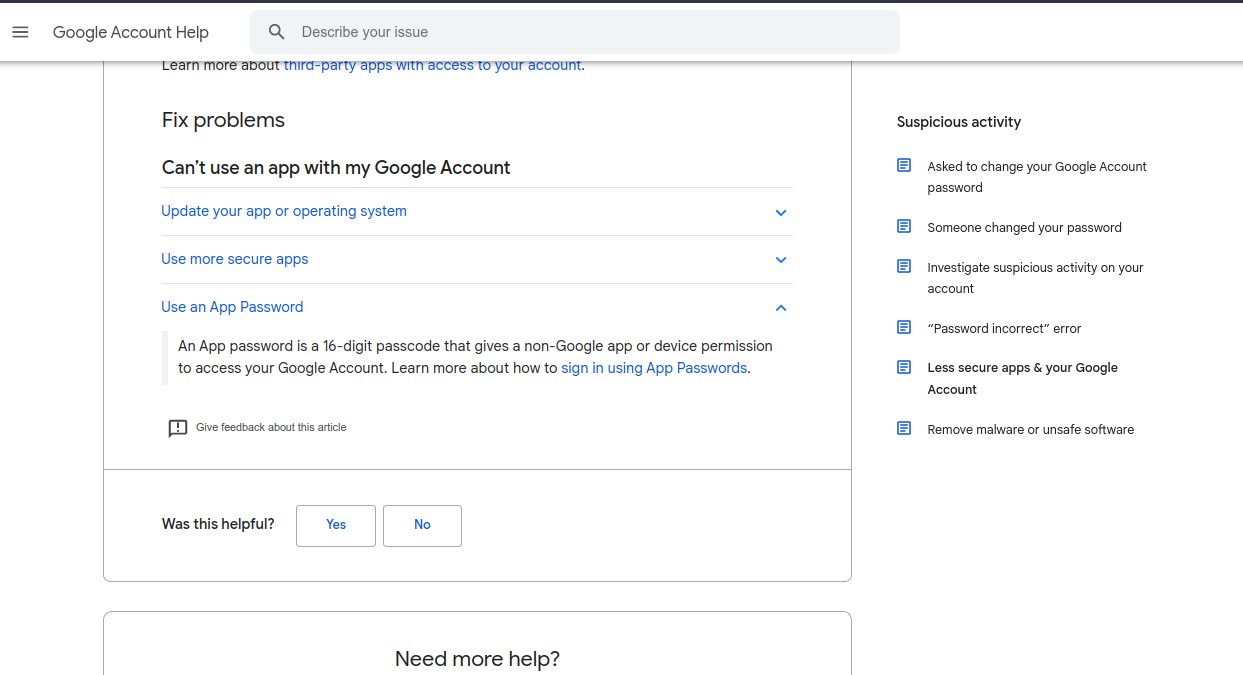Open the hamburger main menu
Image resolution: width=1243 pixels, height=675 pixels.
click(20, 32)
